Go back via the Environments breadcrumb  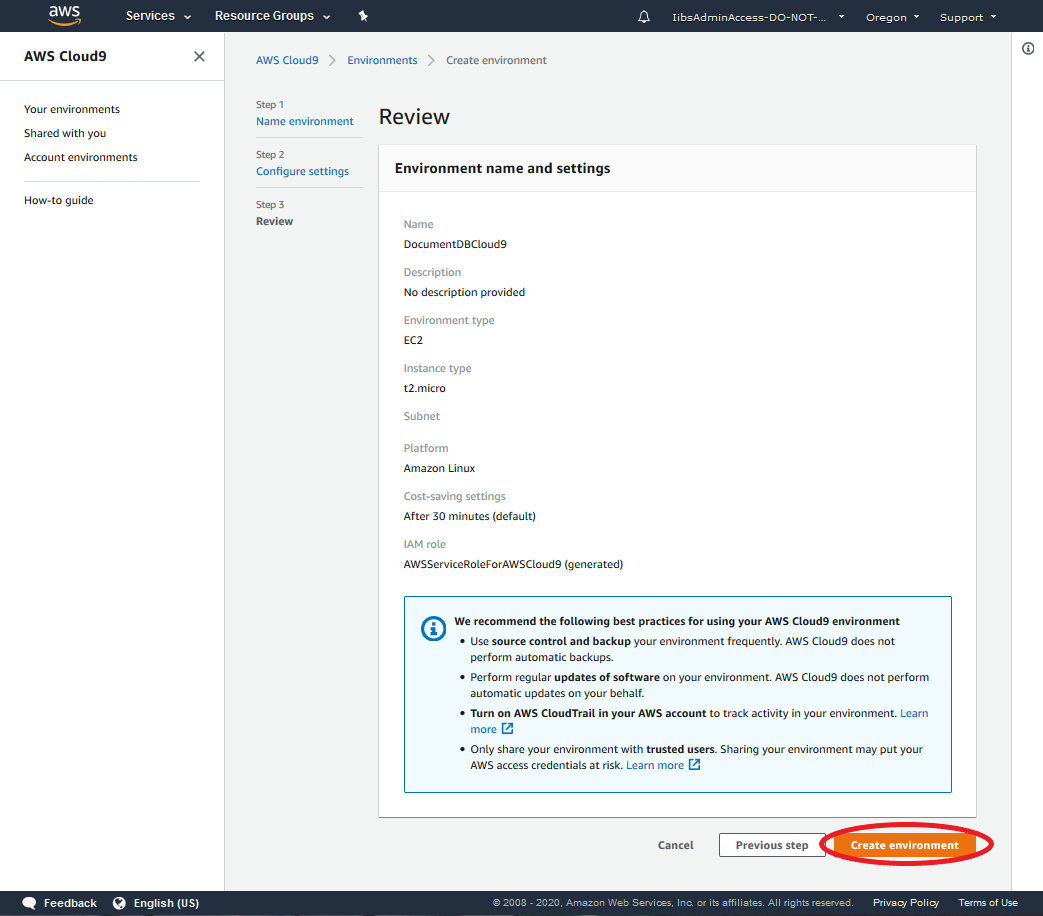(x=382, y=60)
